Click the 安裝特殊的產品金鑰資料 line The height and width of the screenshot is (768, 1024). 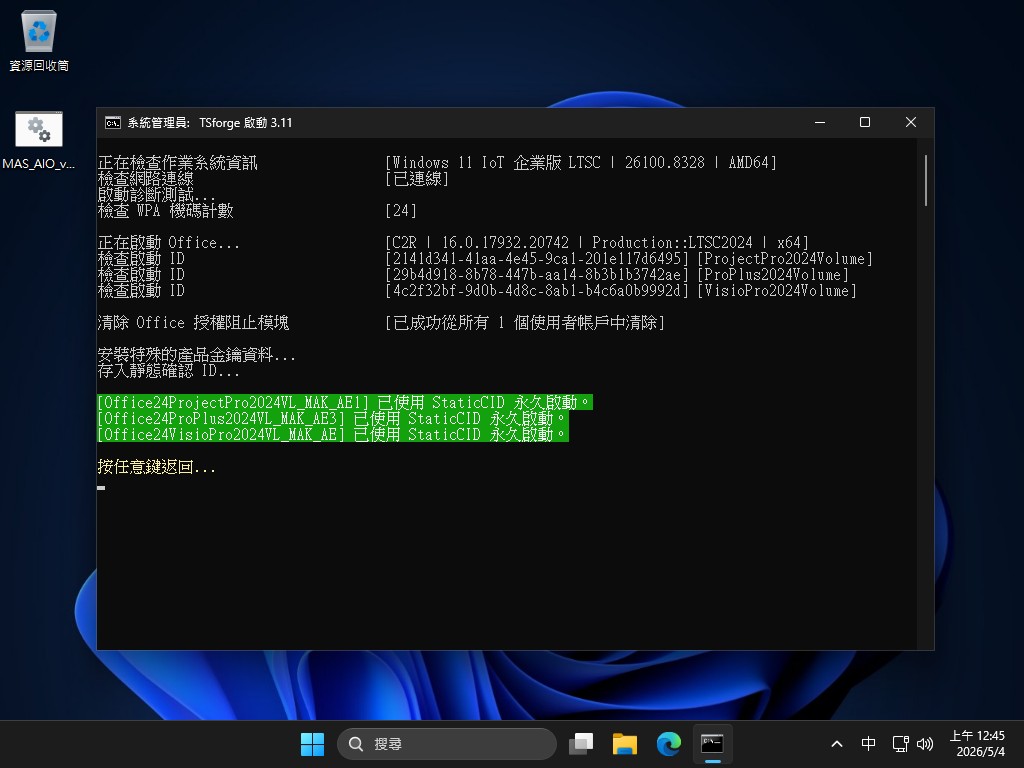click(x=197, y=355)
